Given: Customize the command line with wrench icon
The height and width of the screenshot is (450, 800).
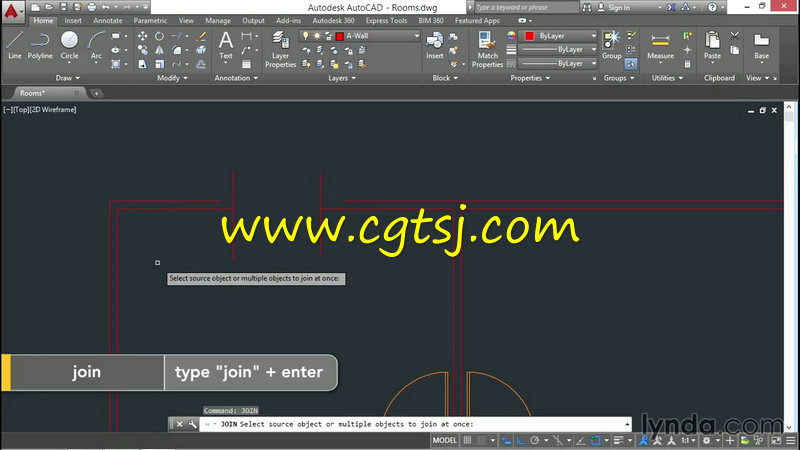Looking at the screenshot, I should [192, 424].
